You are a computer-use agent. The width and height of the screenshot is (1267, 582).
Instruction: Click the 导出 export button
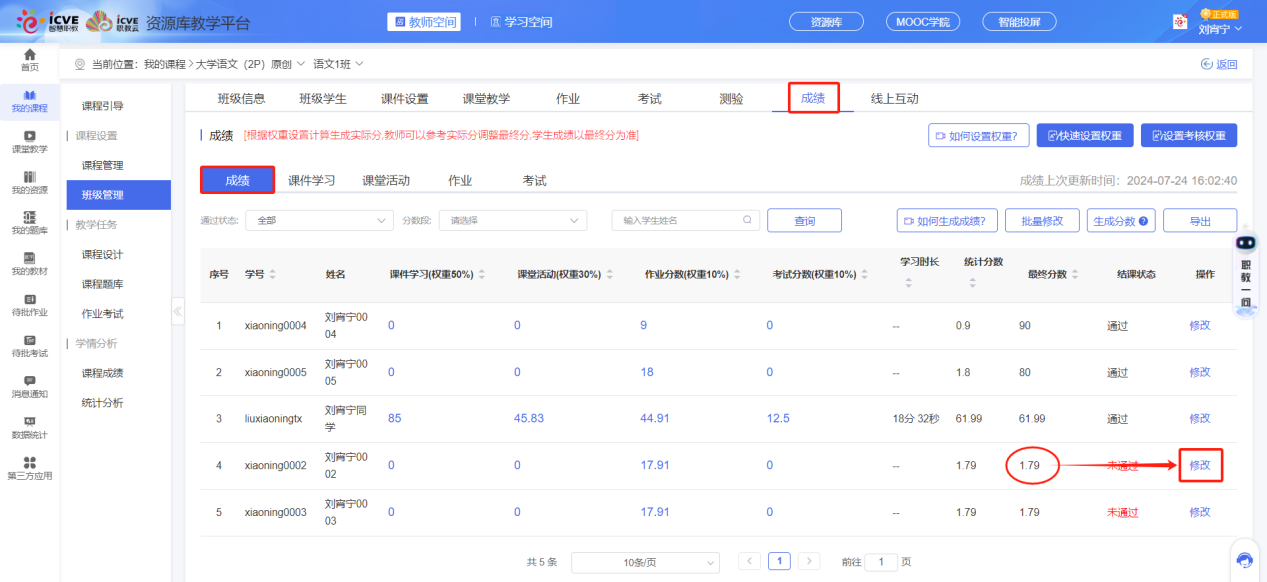[1200, 221]
